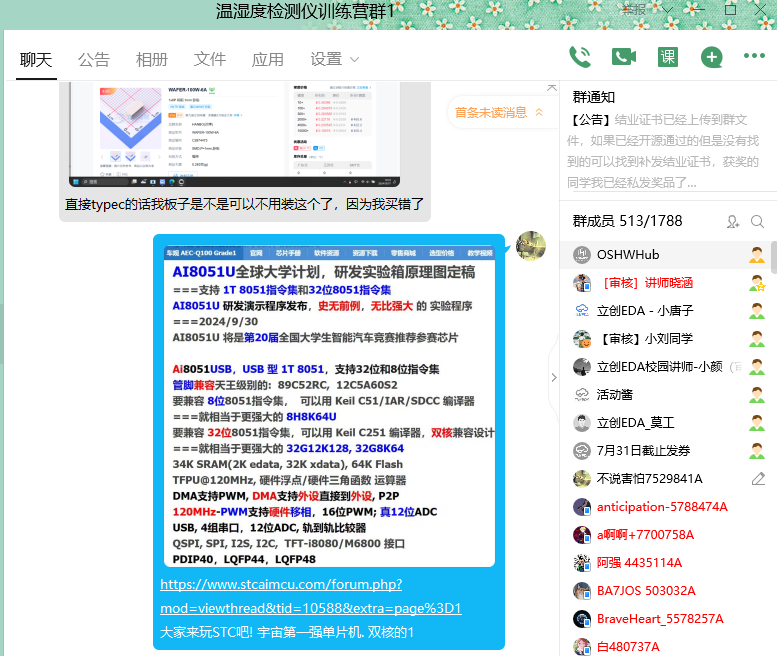Click owner badge icon next to OSHWHub
Screen dimensions: 777x656
757,255
